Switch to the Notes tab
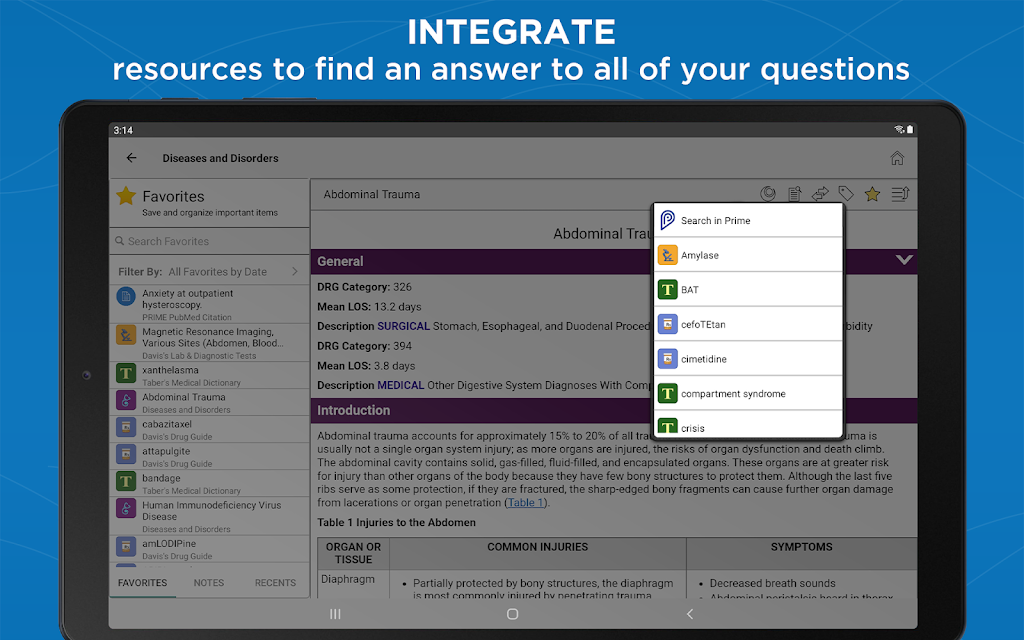 pyautogui.click(x=209, y=582)
